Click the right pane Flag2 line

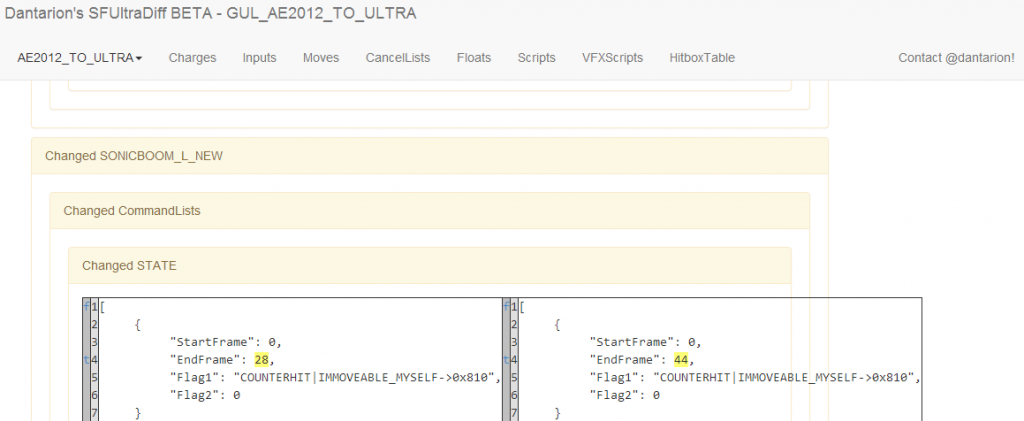[624, 395]
